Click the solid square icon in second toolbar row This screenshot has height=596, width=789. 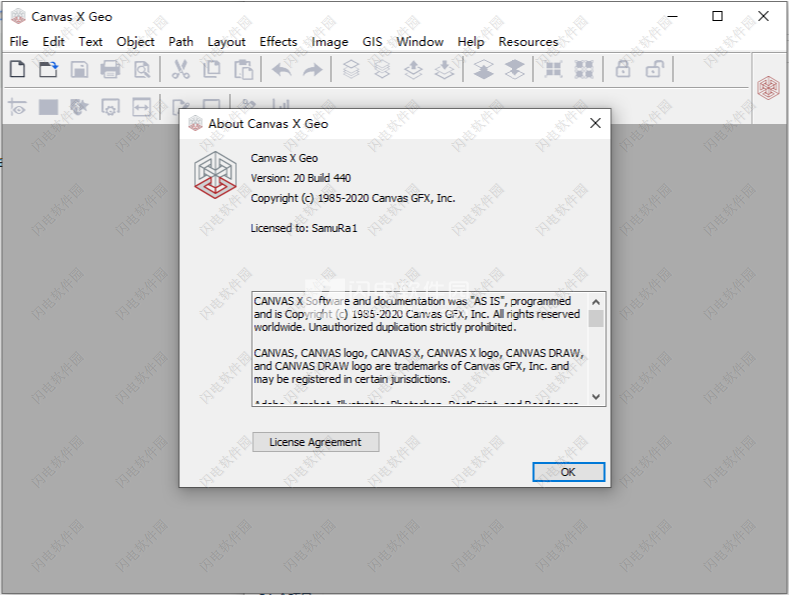[48, 107]
